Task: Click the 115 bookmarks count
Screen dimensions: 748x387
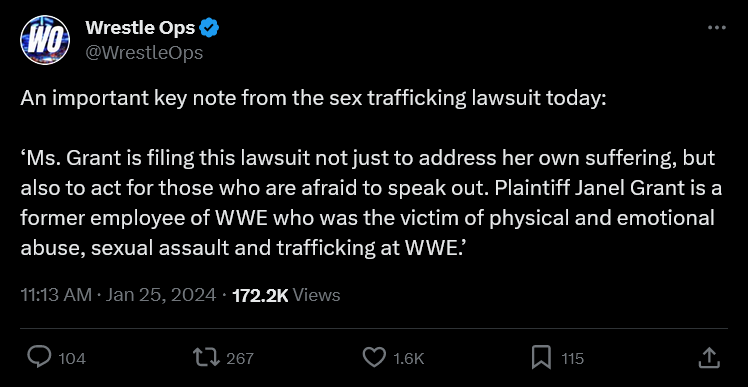Action: click(572, 359)
